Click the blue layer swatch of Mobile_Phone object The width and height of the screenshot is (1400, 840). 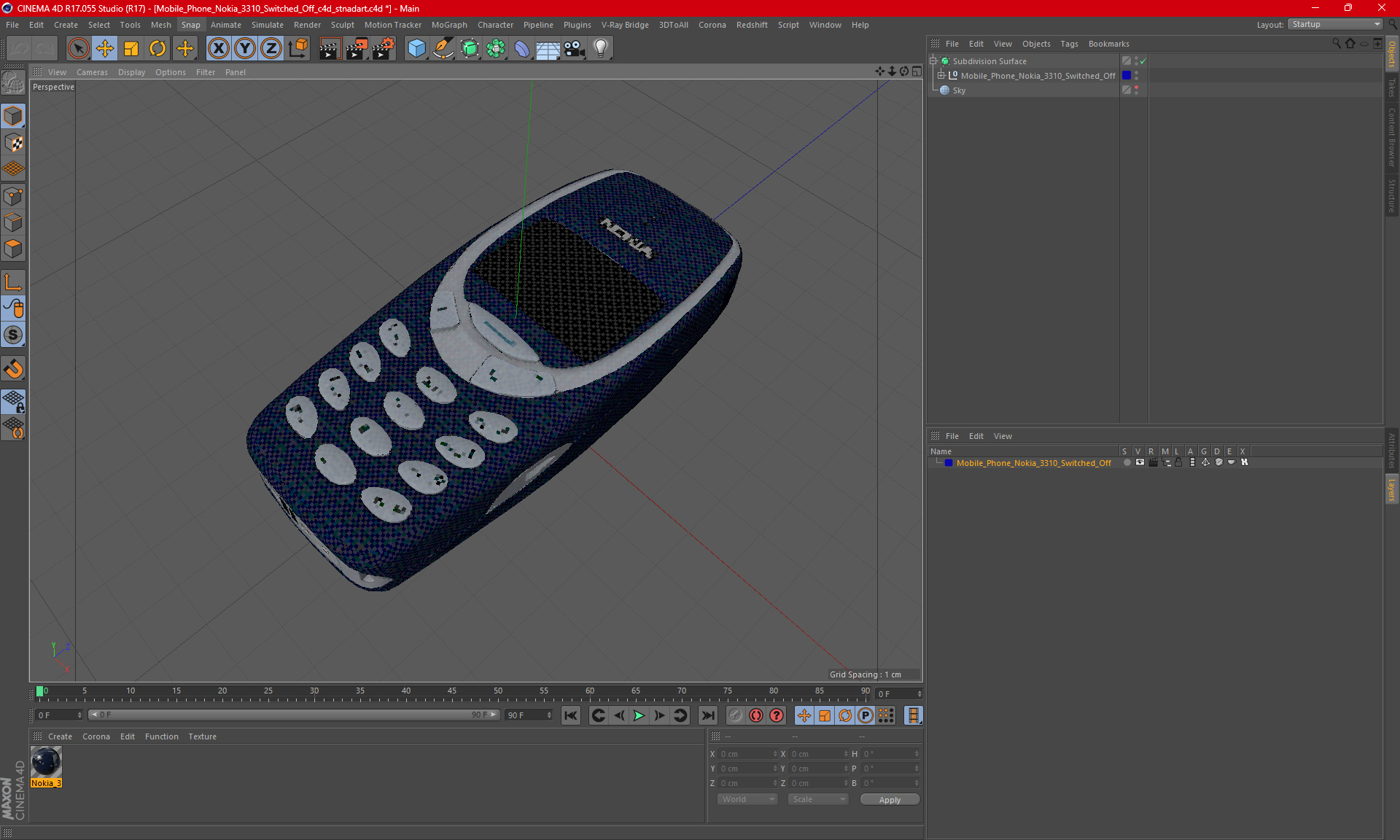point(1127,76)
